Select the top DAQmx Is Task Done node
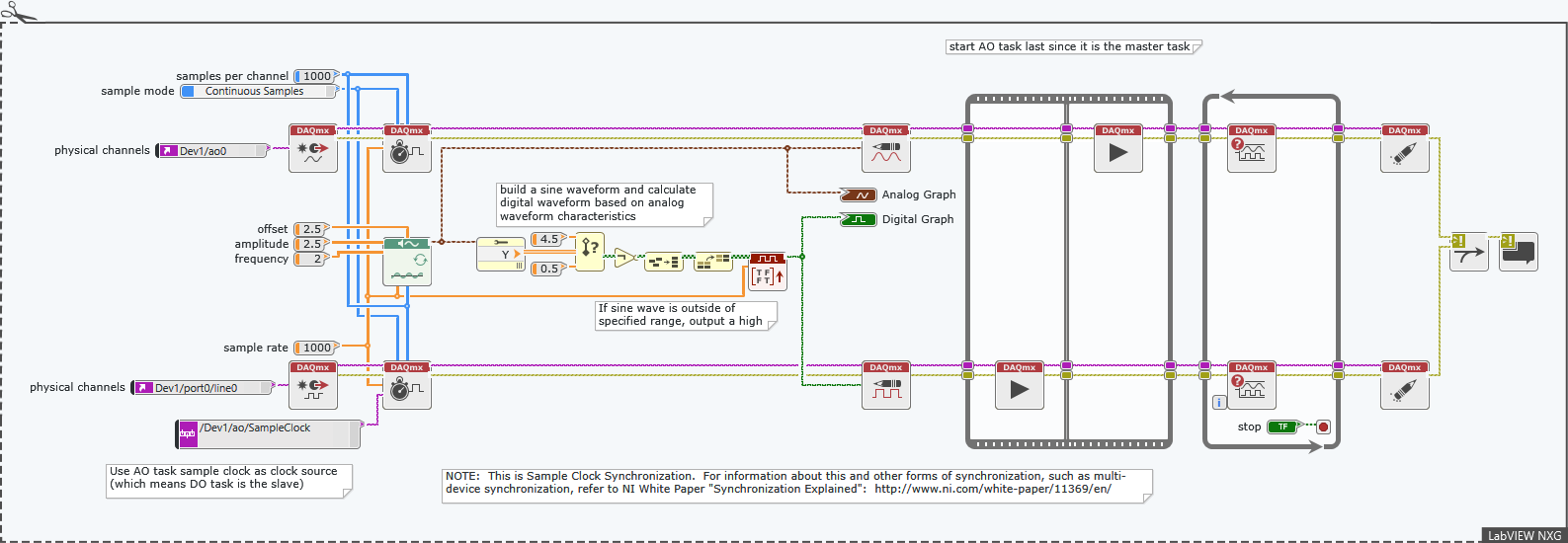Viewport: 1568px width, 543px height. tap(1252, 148)
